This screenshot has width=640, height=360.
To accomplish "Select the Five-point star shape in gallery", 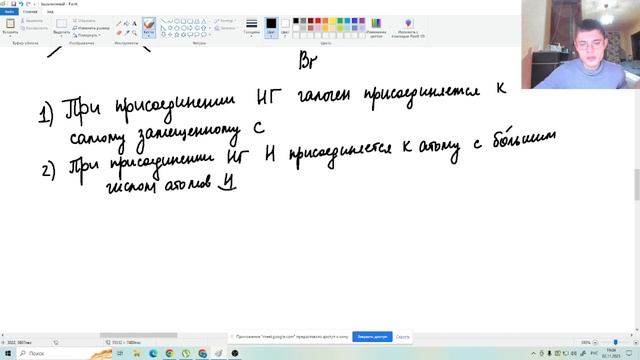I will pyautogui.click(x=177, y=35).
